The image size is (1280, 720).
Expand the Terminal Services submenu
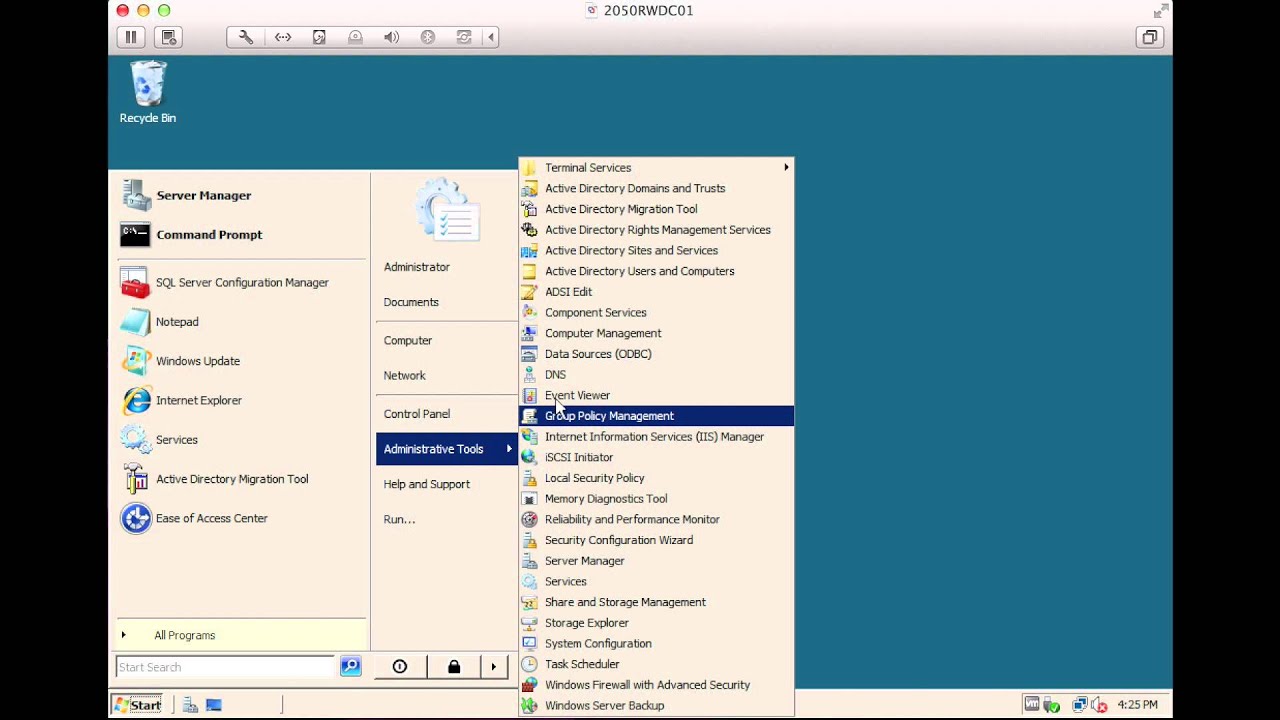pyautogui.click(x=656, y=168)
